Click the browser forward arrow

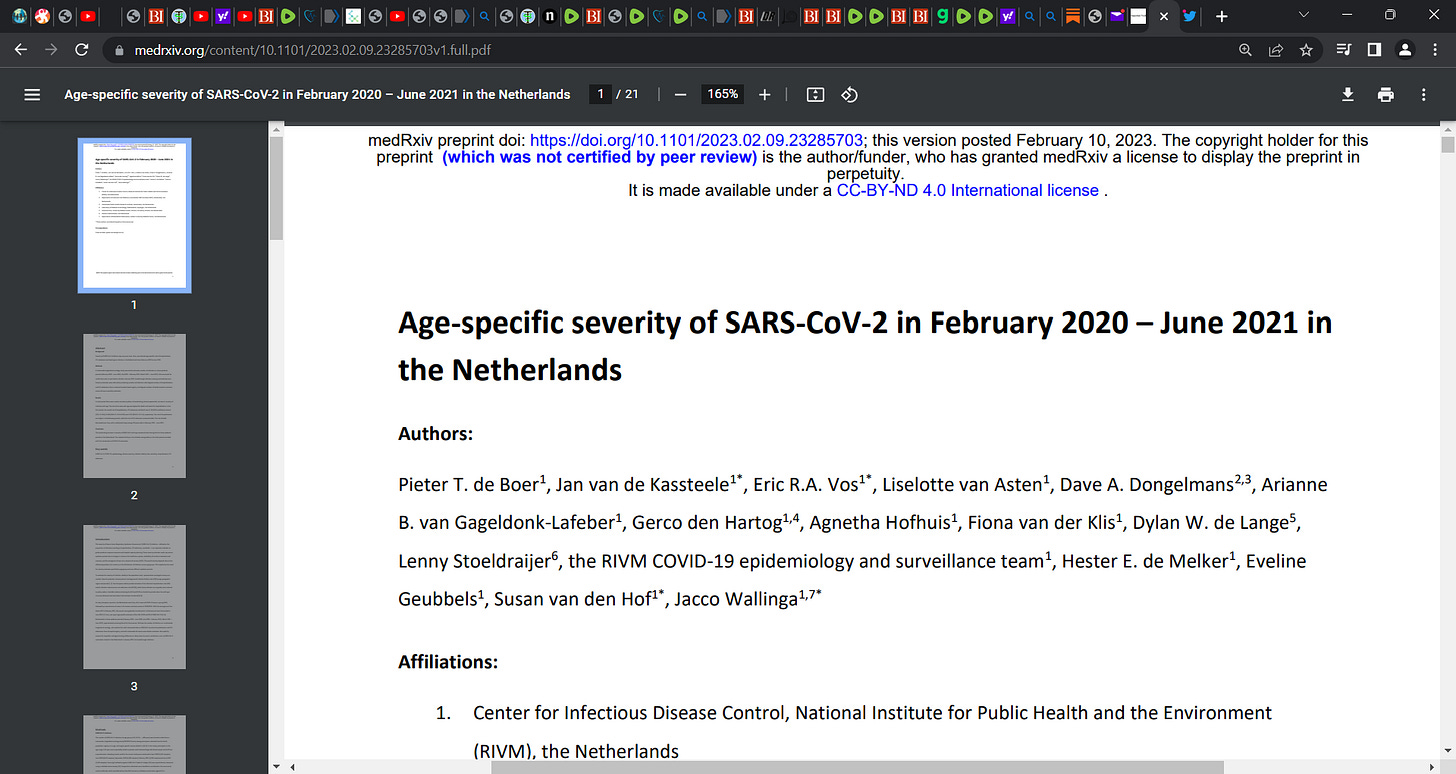click(52, 49)
